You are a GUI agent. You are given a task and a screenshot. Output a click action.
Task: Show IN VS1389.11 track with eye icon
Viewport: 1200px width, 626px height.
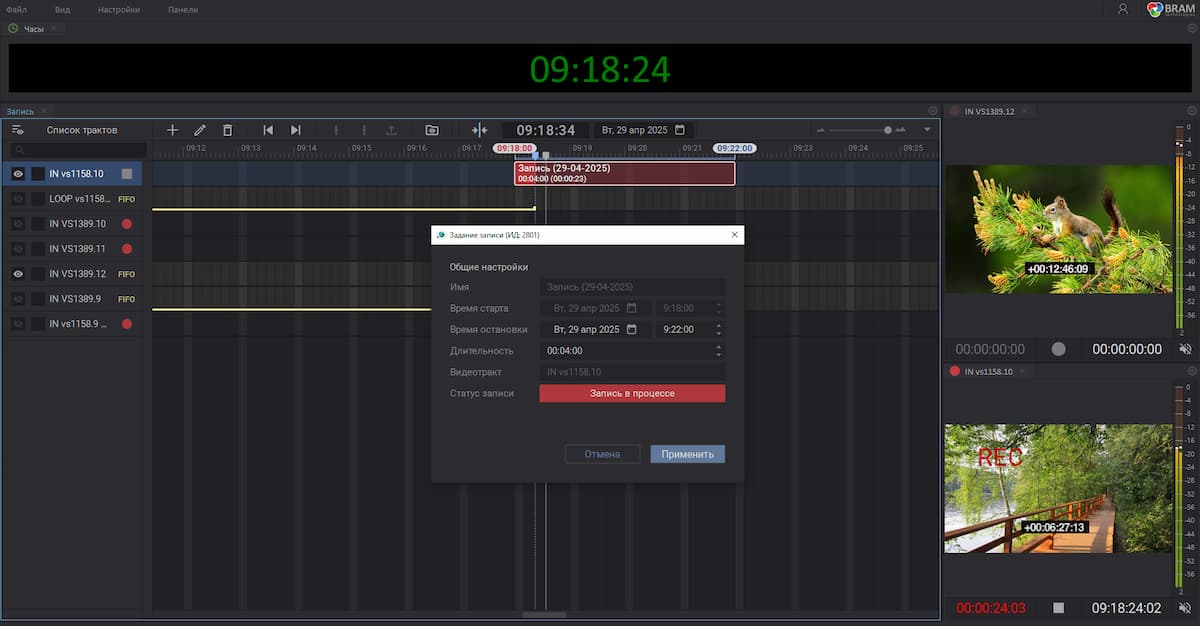(x=18, y=249)
